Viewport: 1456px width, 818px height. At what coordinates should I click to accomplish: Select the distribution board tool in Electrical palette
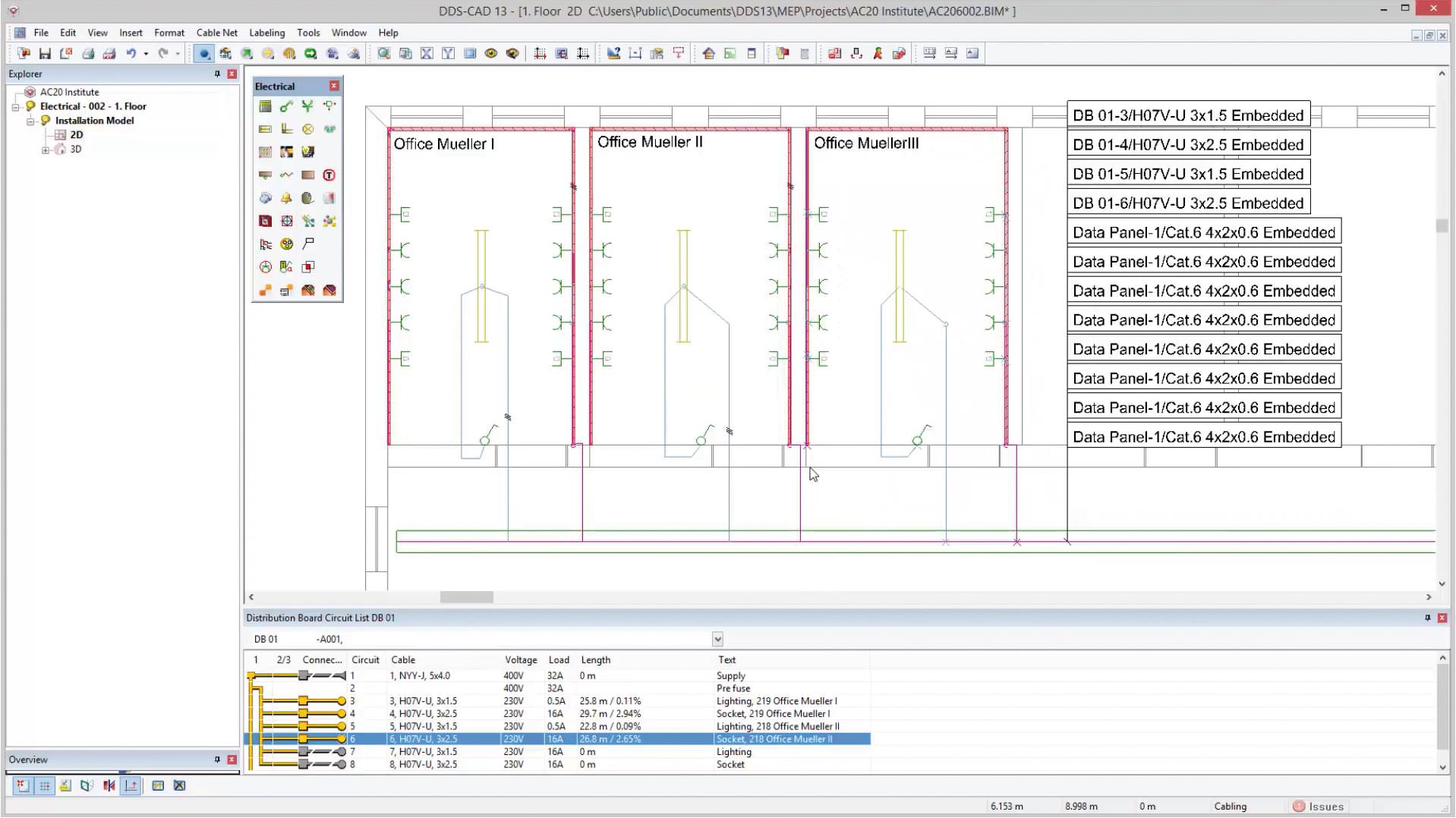coord(265,106)
